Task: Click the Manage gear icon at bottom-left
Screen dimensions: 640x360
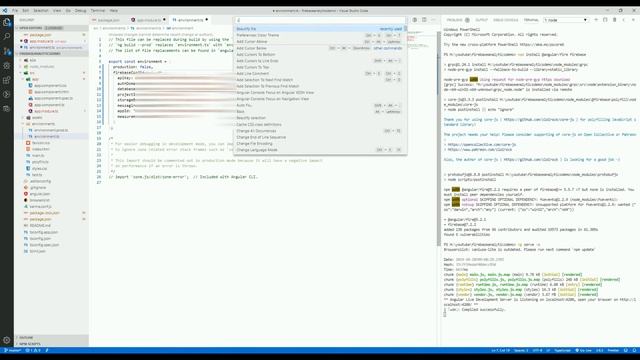Action: coord(7,340)
